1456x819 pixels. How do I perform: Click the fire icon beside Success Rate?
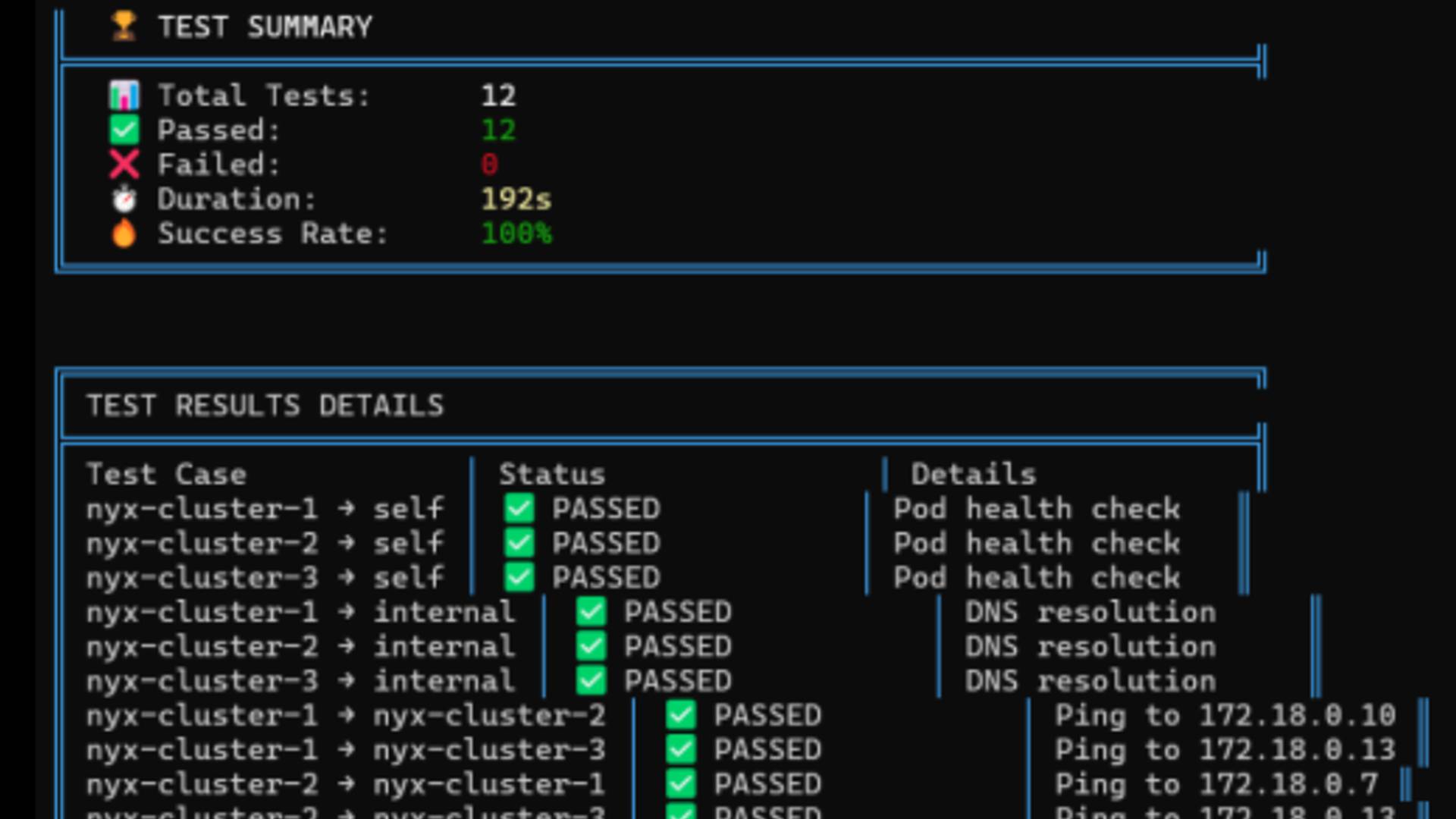tap(124, 234)
